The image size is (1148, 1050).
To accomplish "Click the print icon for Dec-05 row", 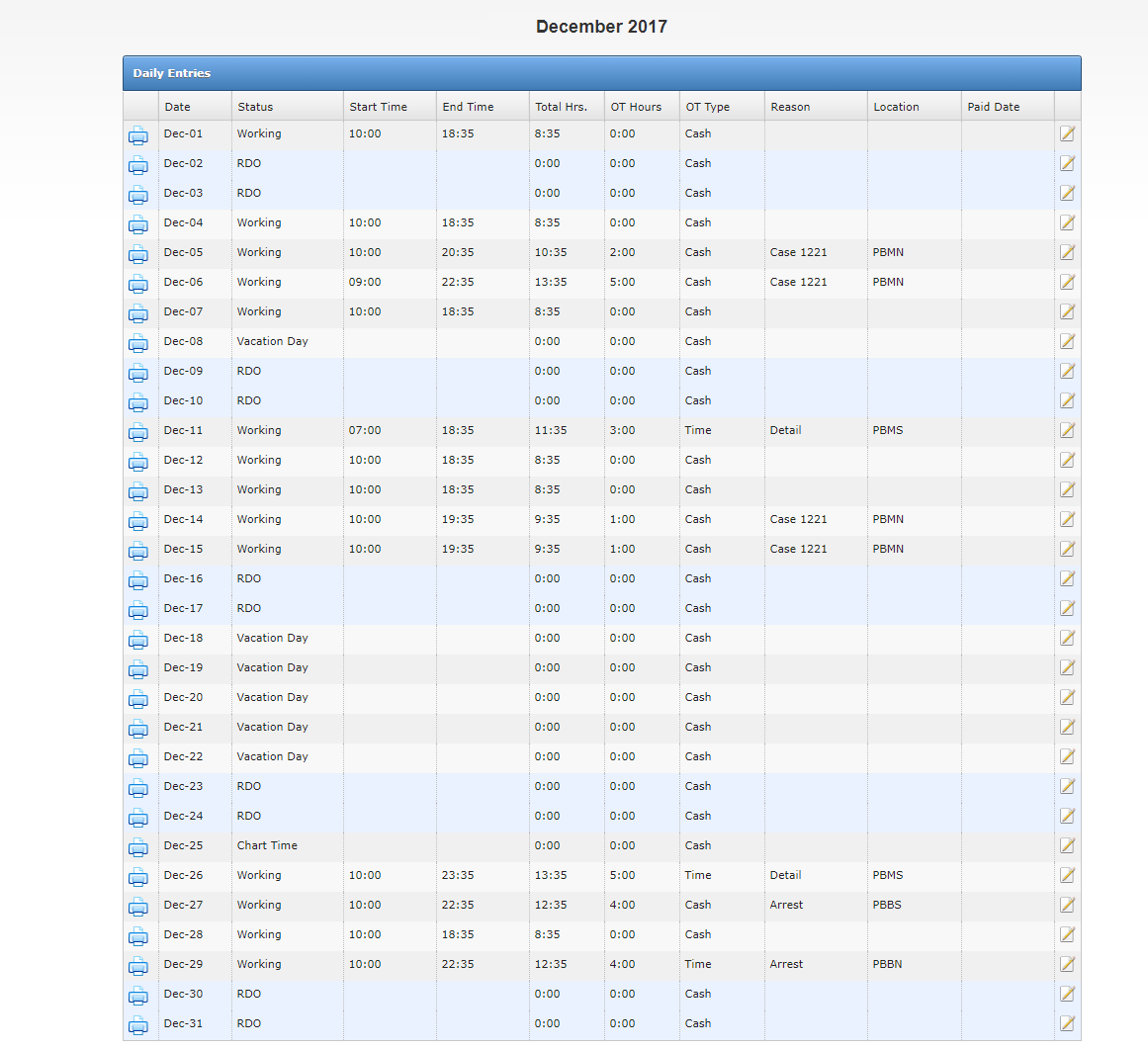I will tap(138, 254).
